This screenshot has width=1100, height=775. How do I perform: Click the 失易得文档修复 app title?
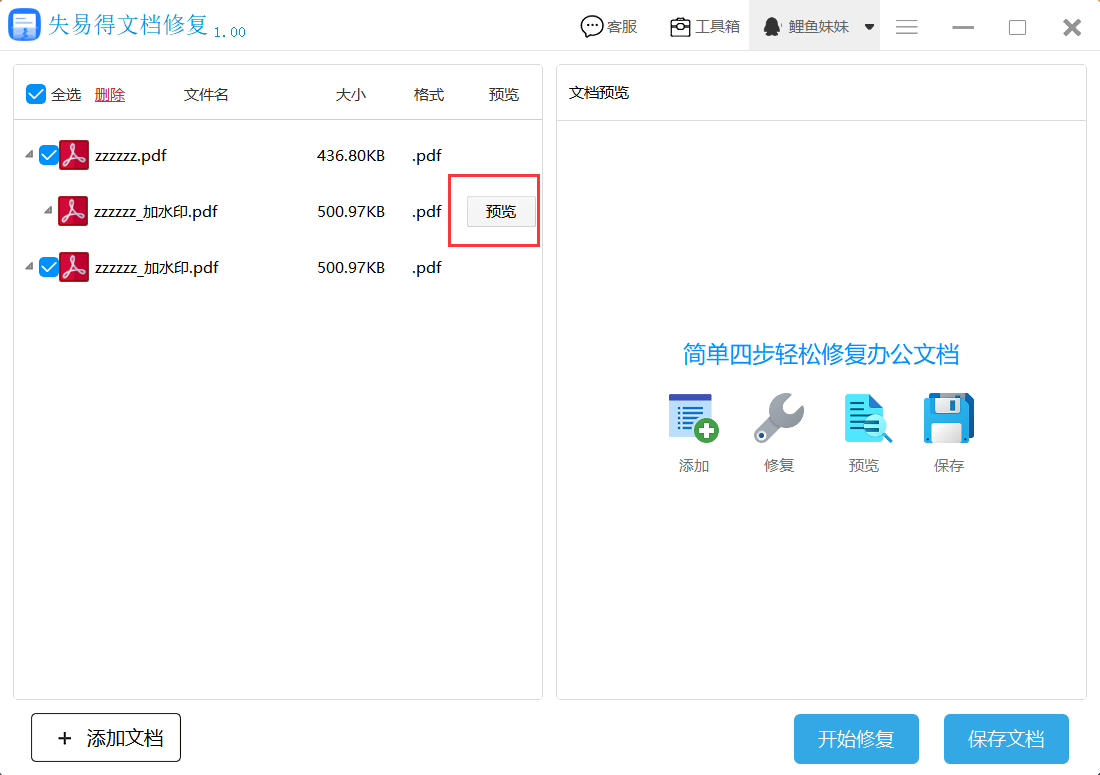point(128,25)
